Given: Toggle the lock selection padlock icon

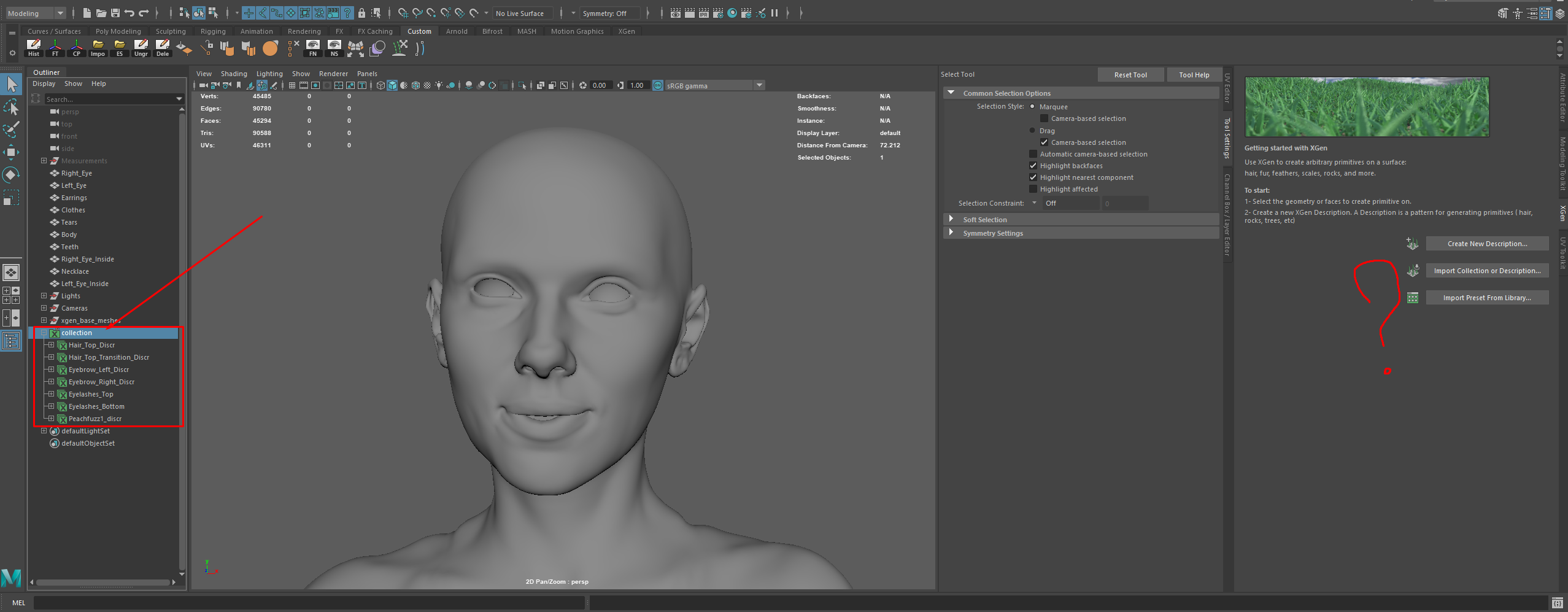Looking at the screenshot, I should point(361,13).
